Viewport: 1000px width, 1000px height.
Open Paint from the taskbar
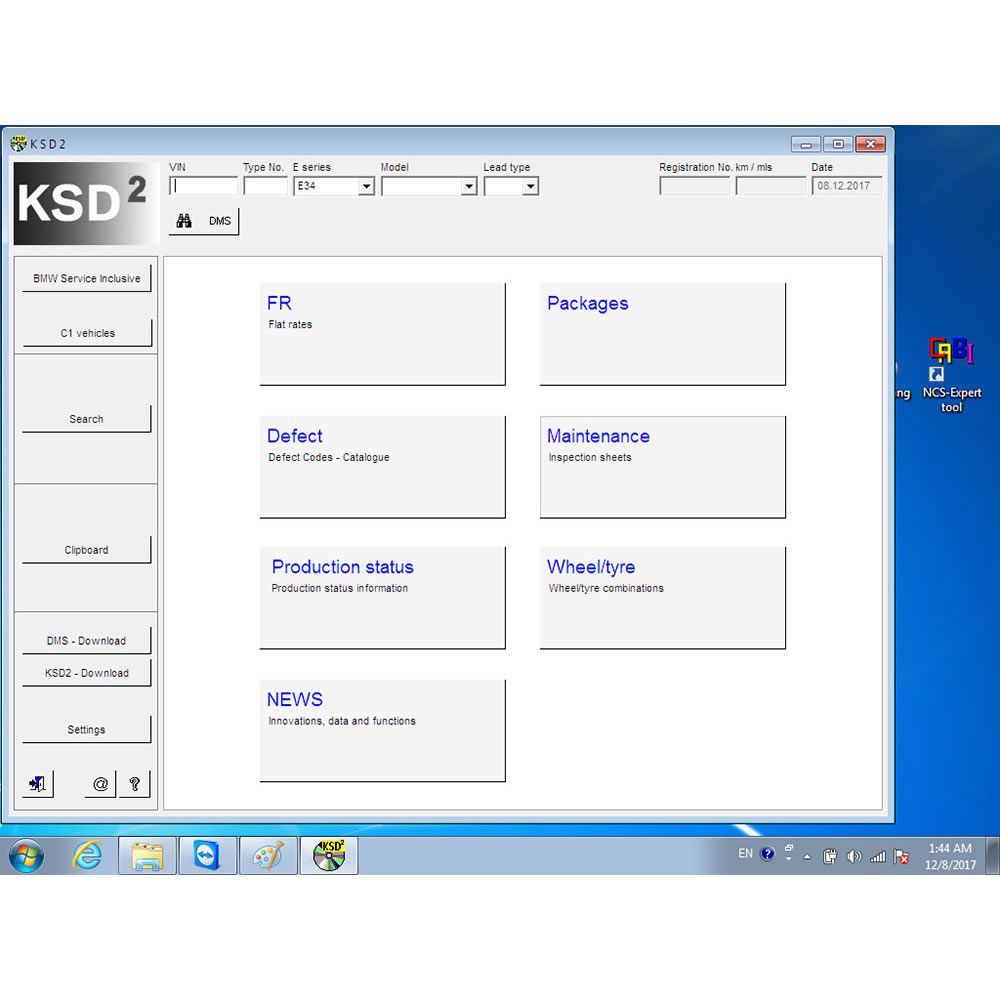pos(268,855)
